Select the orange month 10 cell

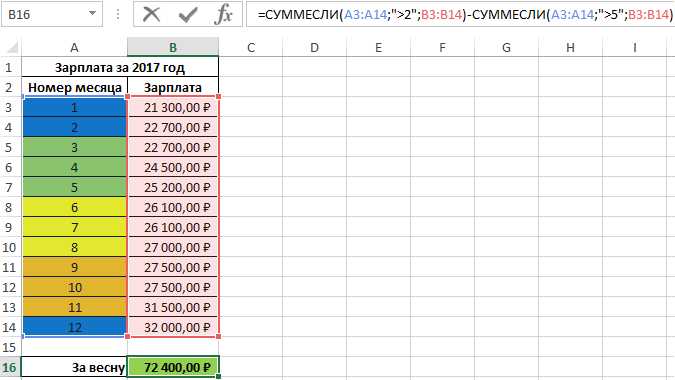click(74, 287)
